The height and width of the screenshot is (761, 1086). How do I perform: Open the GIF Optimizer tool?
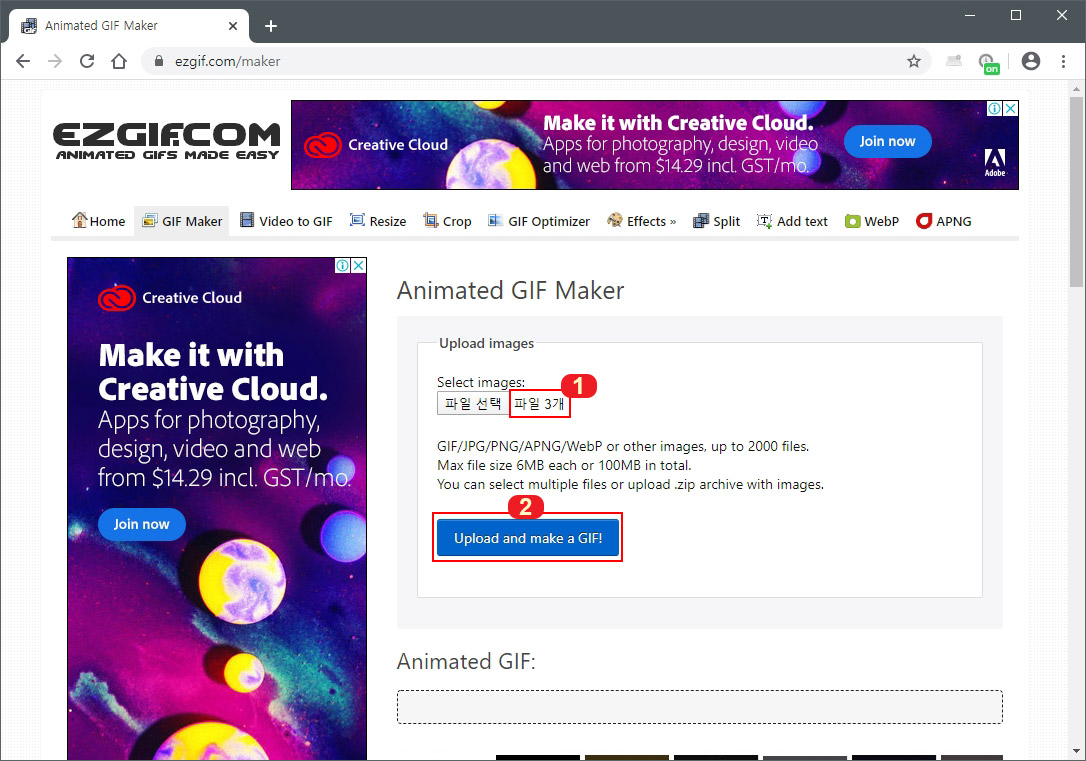coord(539,221)
